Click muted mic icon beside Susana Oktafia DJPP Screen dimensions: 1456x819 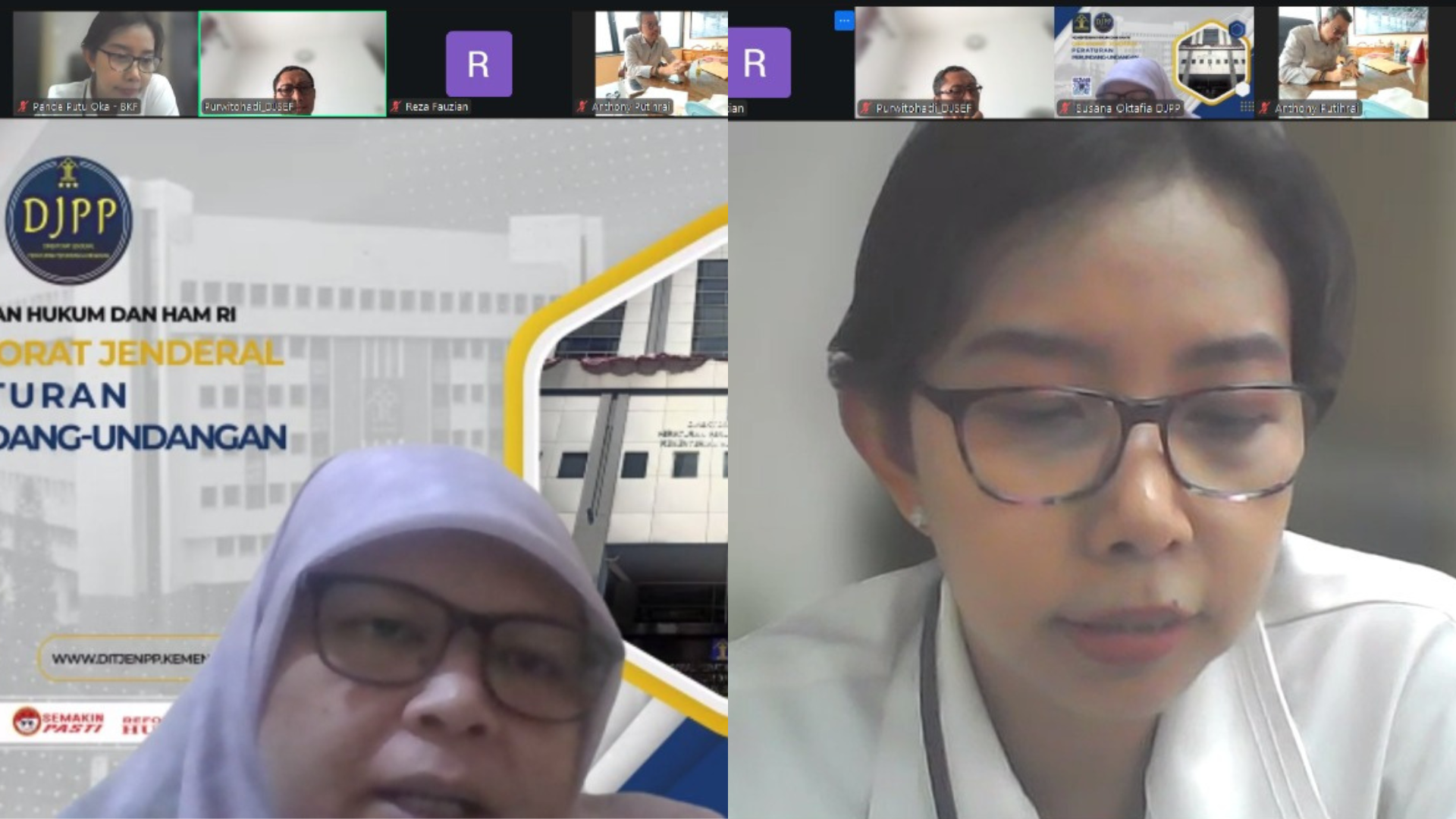pyautogui.click(x=1065, y=108)
